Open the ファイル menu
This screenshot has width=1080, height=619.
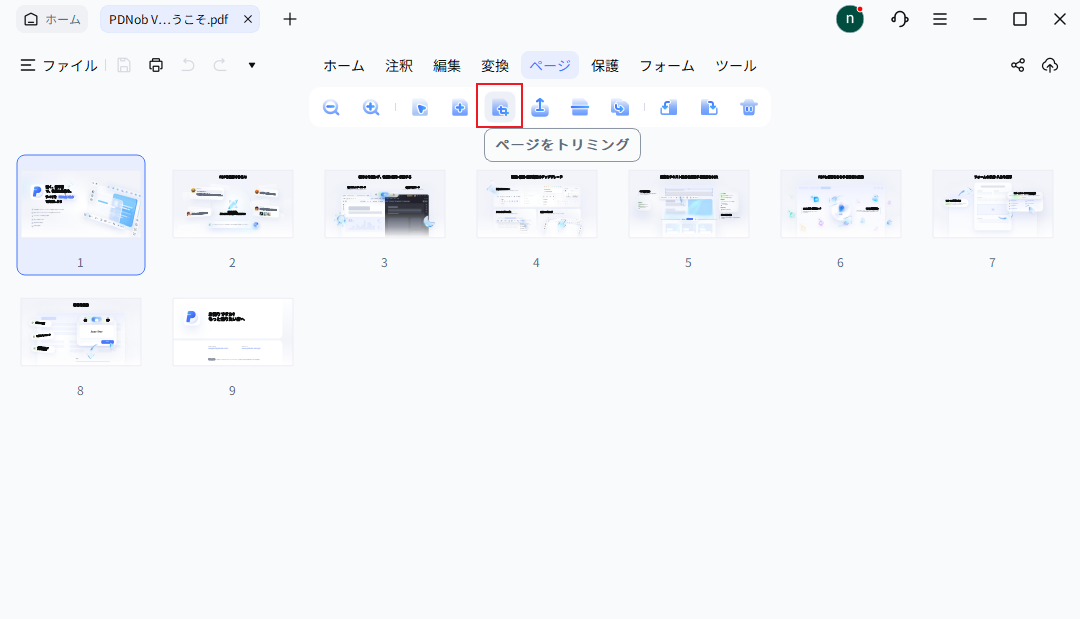(x=68, y=64)
